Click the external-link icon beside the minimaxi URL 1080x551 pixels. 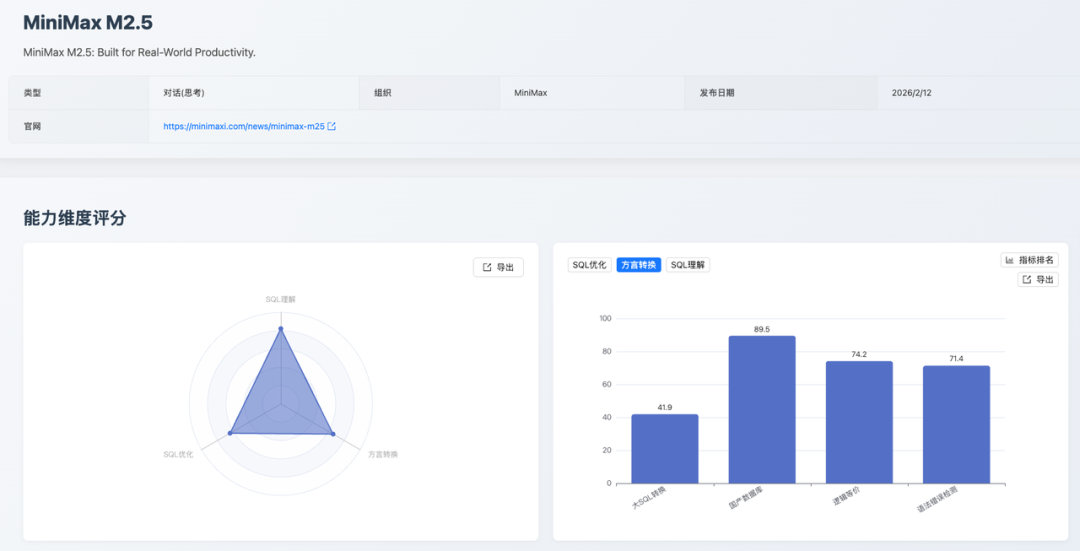(x=332, y=127)
